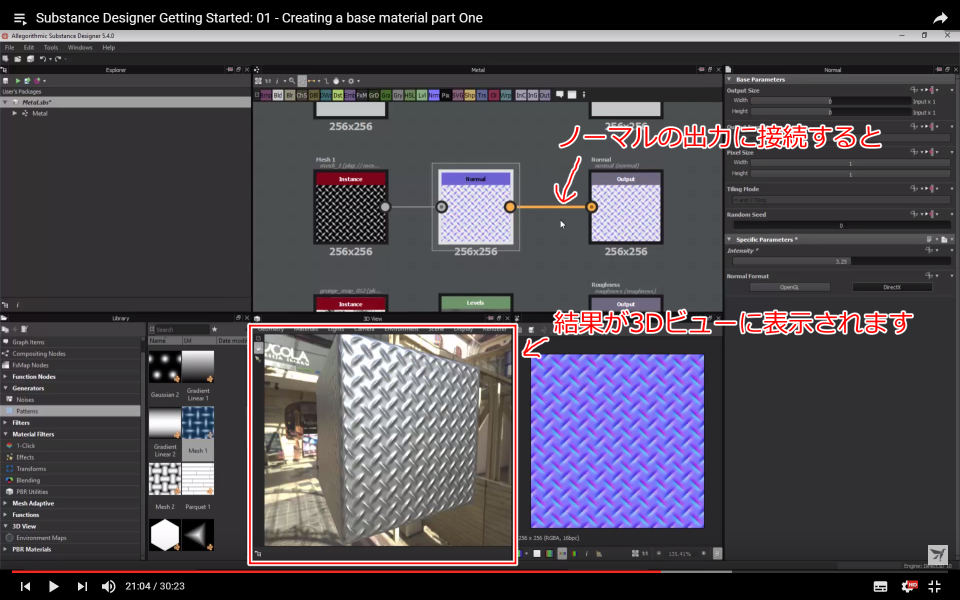Click the undo arrow in main toolbar
Image resolution: width=960 pixels, height=600 pixels.
point(43,59)
